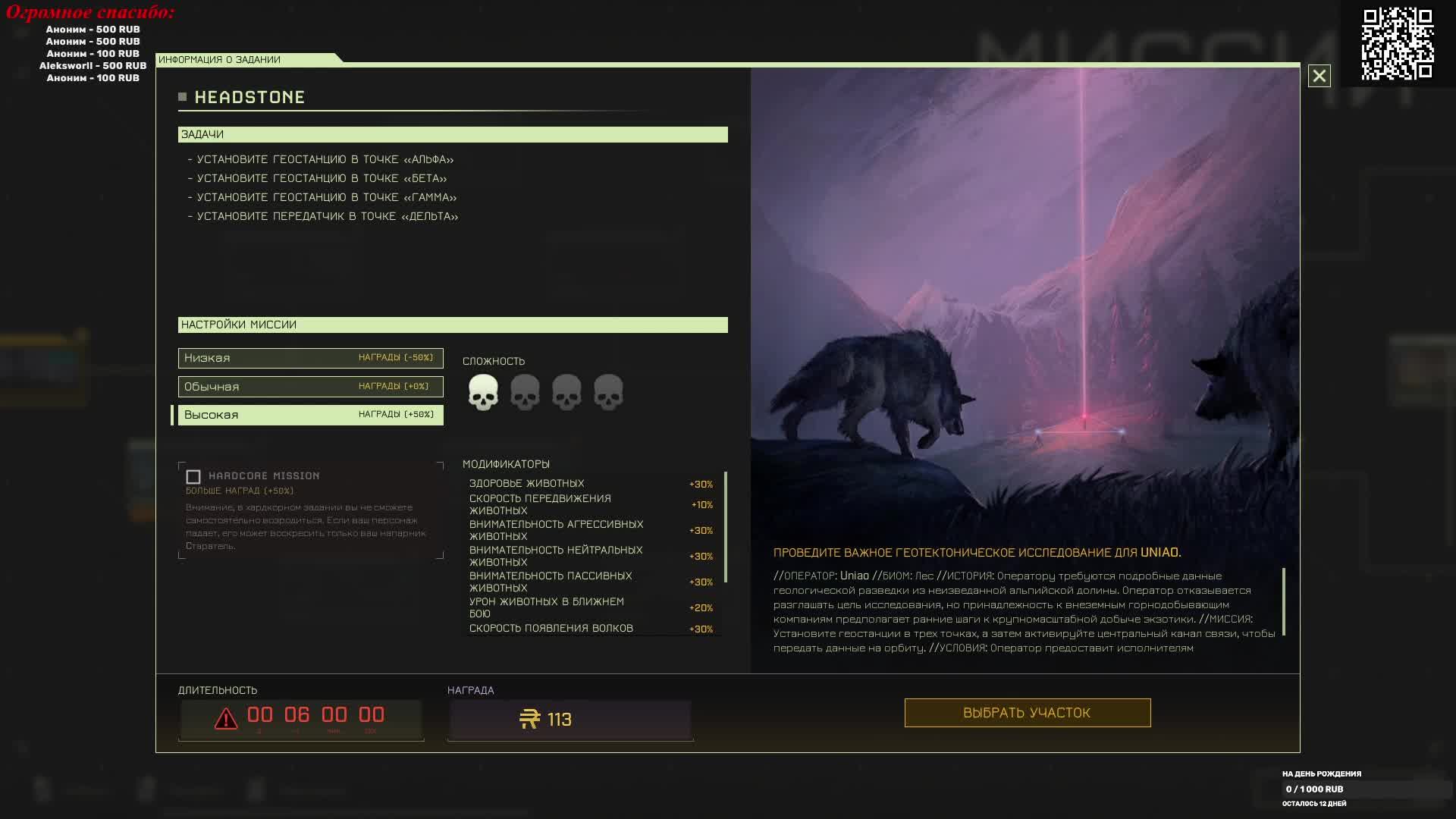Select the Низкая difficulty option
1456x819 pixels.
pyautogui.click(x=310, y=358)
